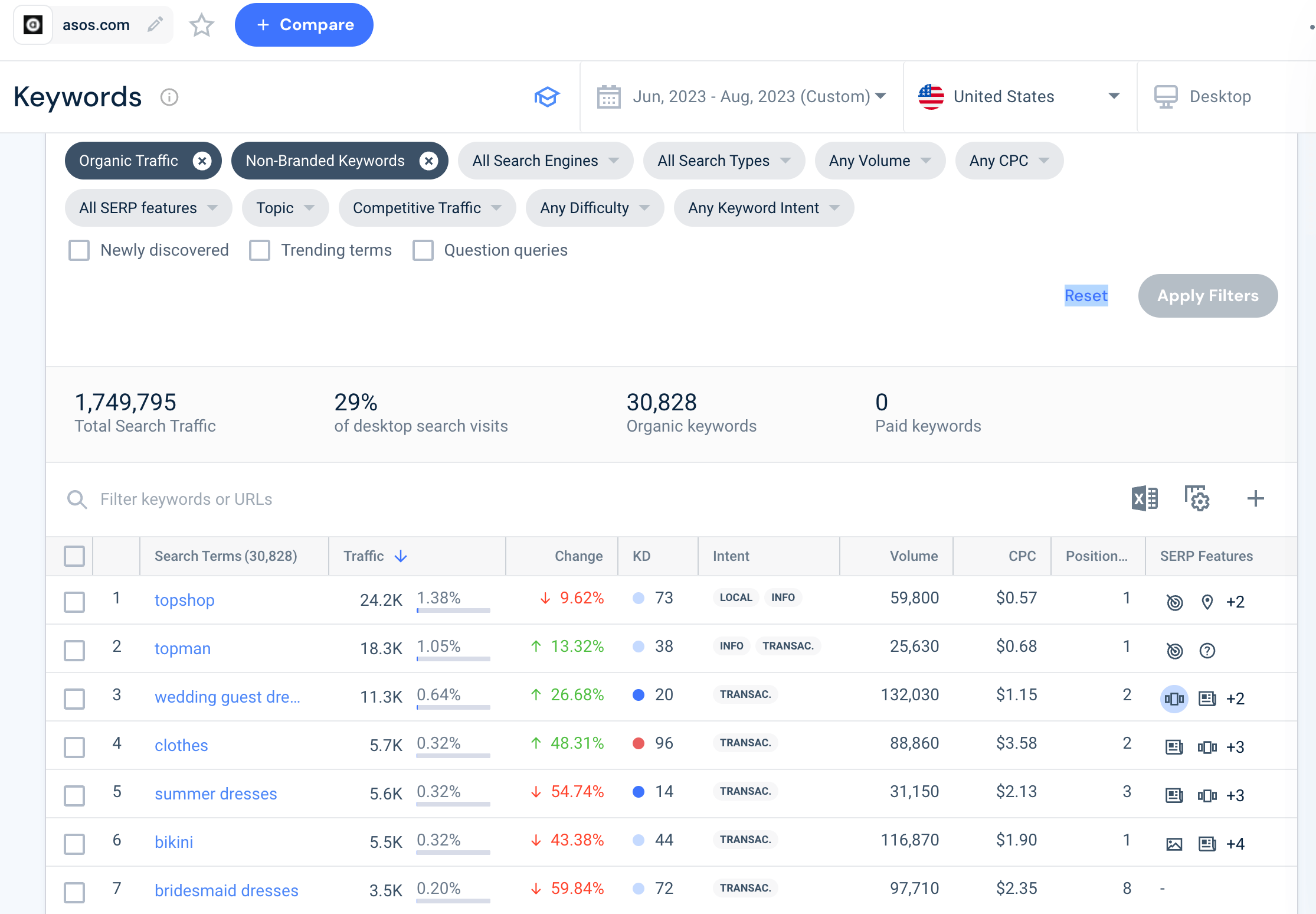Select the clothes row checkbox
The height and width of the screenshot is (914, 1316).
(74, 747)
